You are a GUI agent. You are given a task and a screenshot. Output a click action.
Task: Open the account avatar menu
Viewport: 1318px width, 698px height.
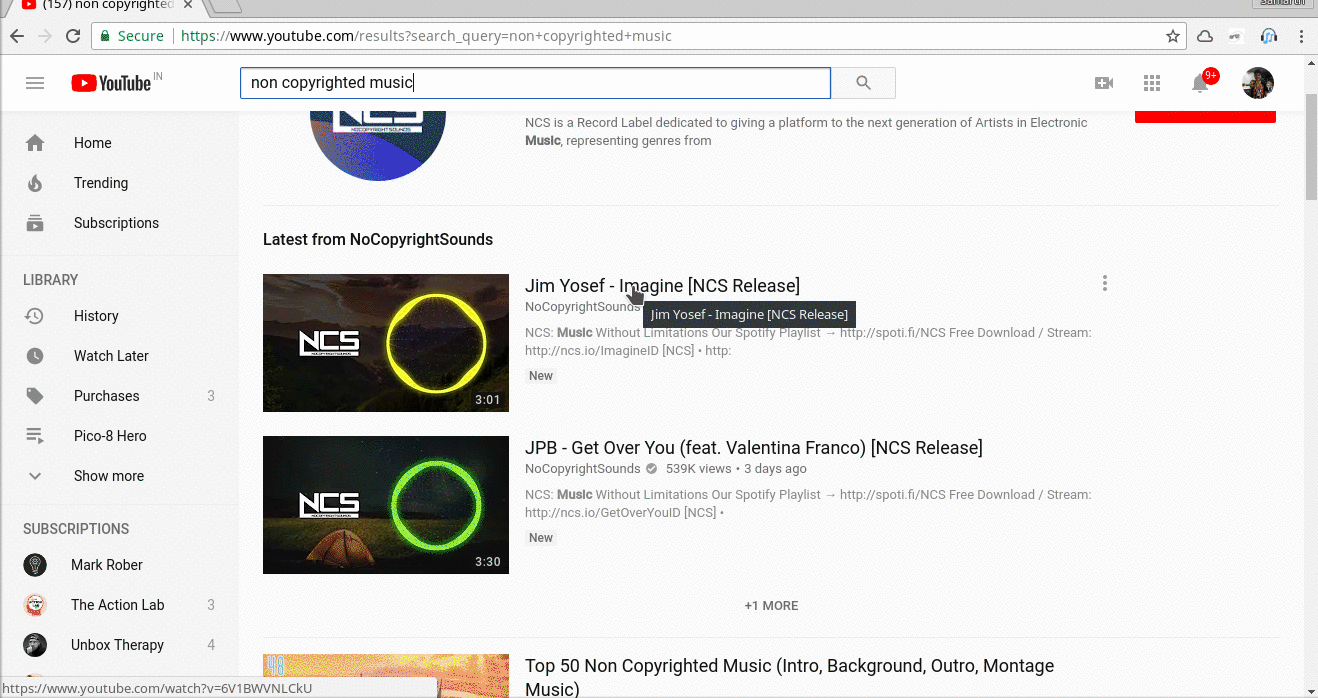[1258, 83]
